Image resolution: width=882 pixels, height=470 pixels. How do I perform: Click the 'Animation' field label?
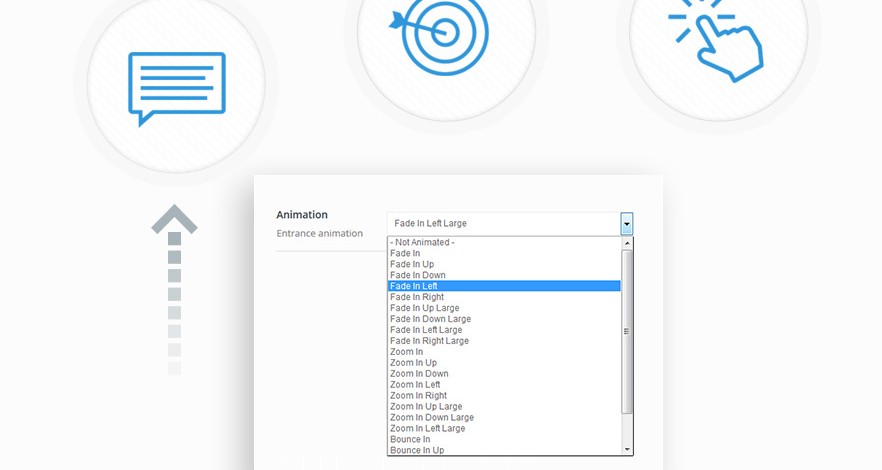[x=302, y=215]
